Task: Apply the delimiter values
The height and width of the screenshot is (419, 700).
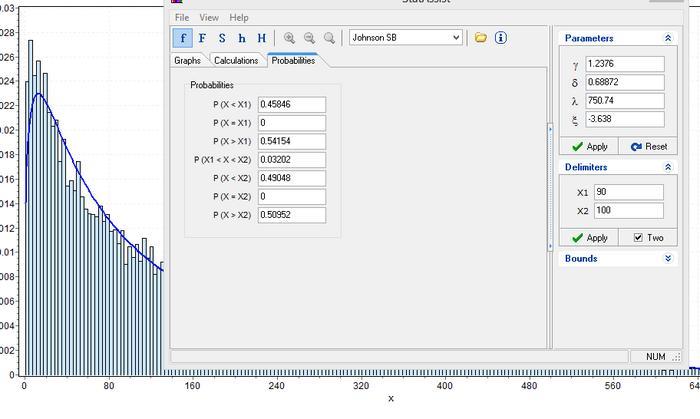Action: point(589,238)
